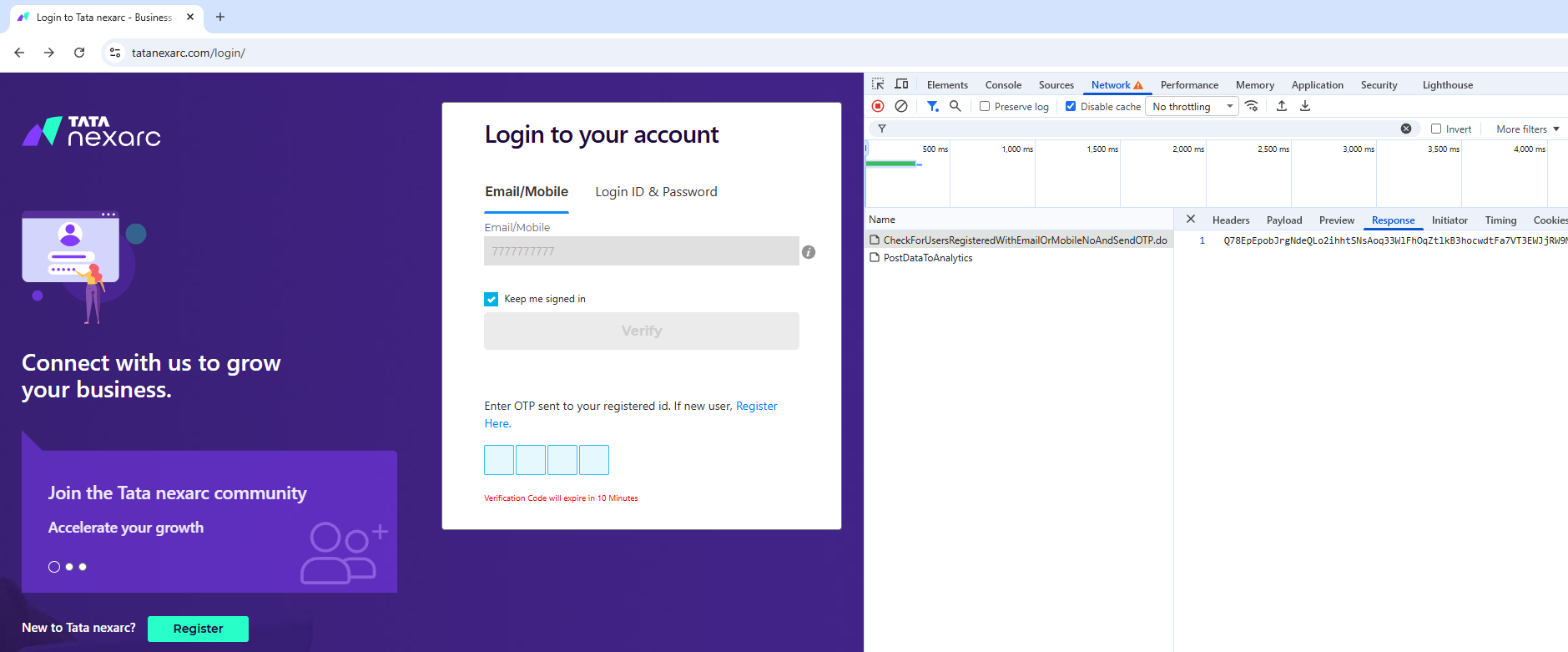The image size is (1568, 652).
Task: Click the browser address bar URL
Action: point(189,53)
